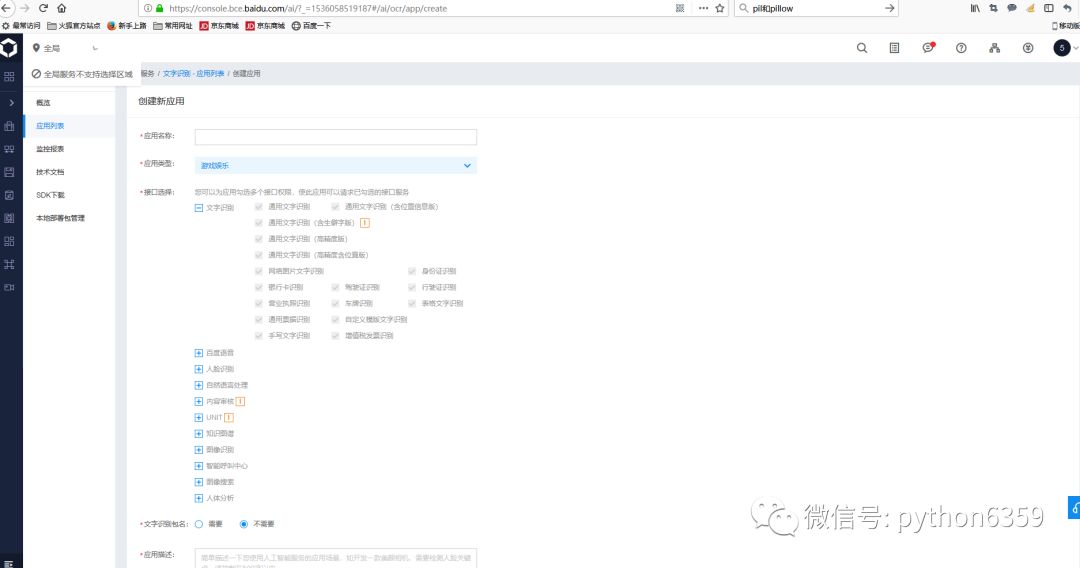This screenshot has width=1080, height=568.
Task: Open the message notifications icon with red dot
Action: pyautogui.click(x=928, y=48)
